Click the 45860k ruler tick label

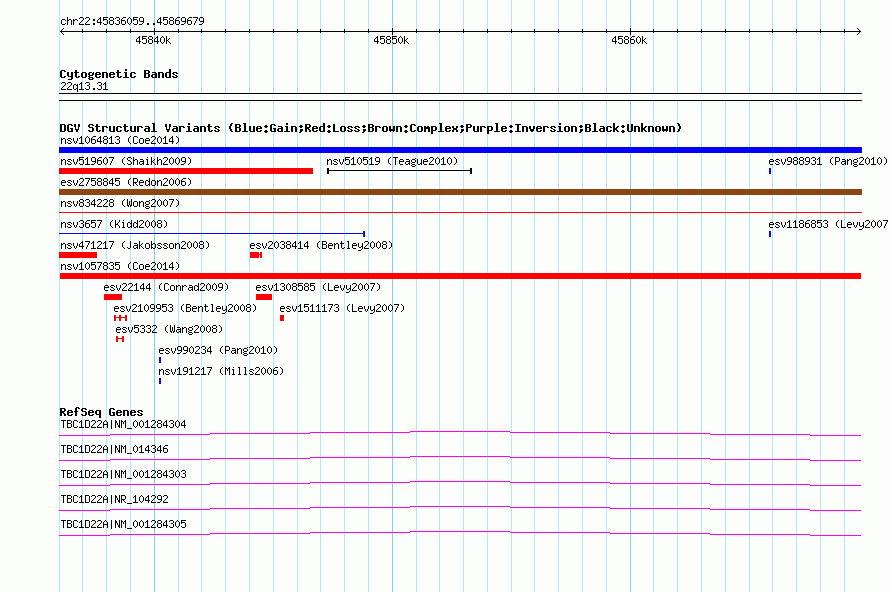[629, 40]
